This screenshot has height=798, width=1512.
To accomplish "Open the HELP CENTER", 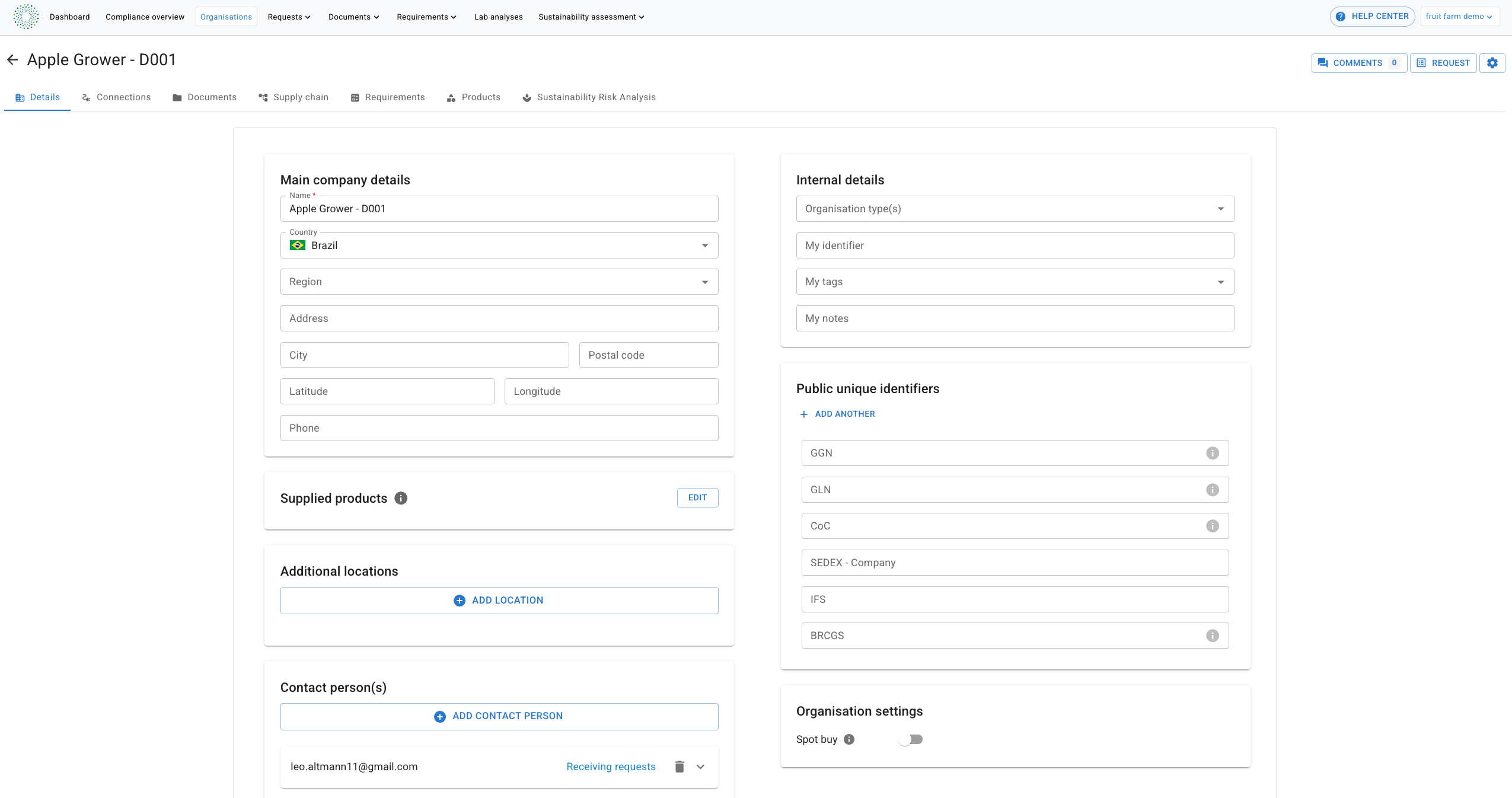I will [1372, 17].
